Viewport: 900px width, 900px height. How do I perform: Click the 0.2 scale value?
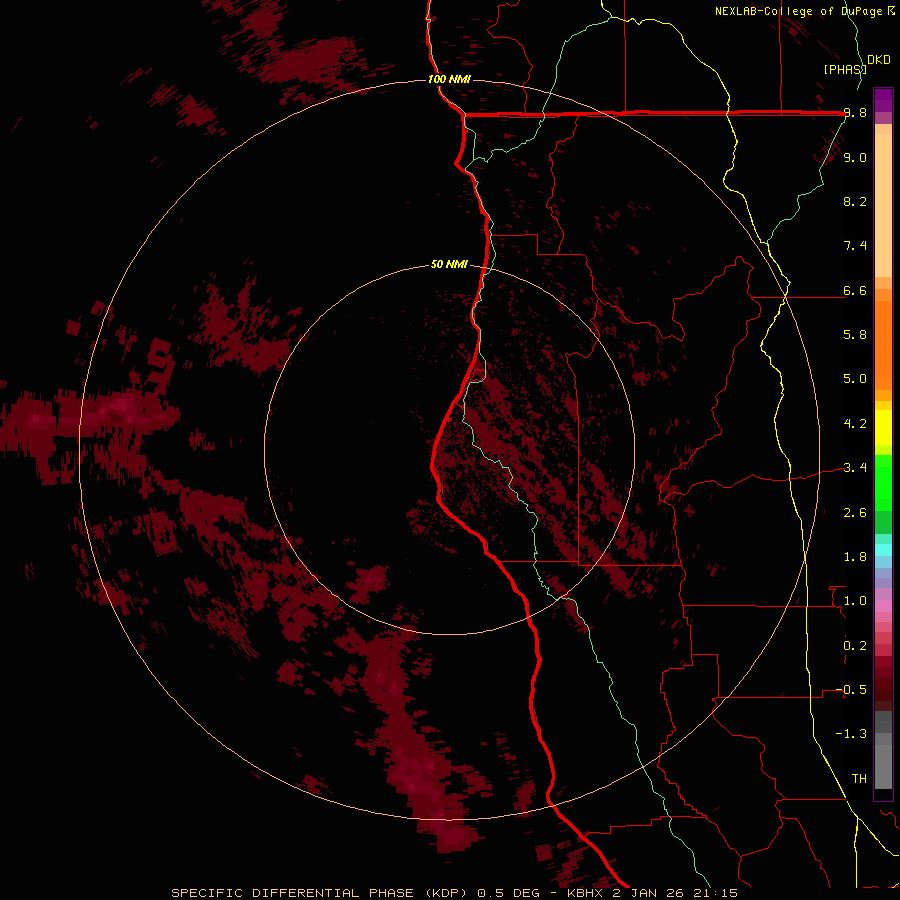(855, 646)
